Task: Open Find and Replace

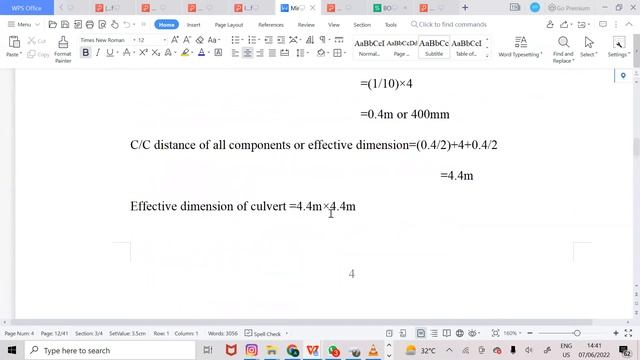Action: tap(563, 49)
